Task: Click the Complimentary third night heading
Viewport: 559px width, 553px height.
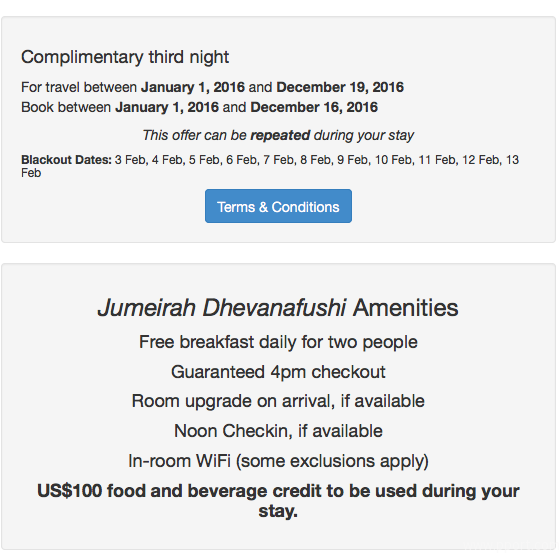Action: click(125, 57)
